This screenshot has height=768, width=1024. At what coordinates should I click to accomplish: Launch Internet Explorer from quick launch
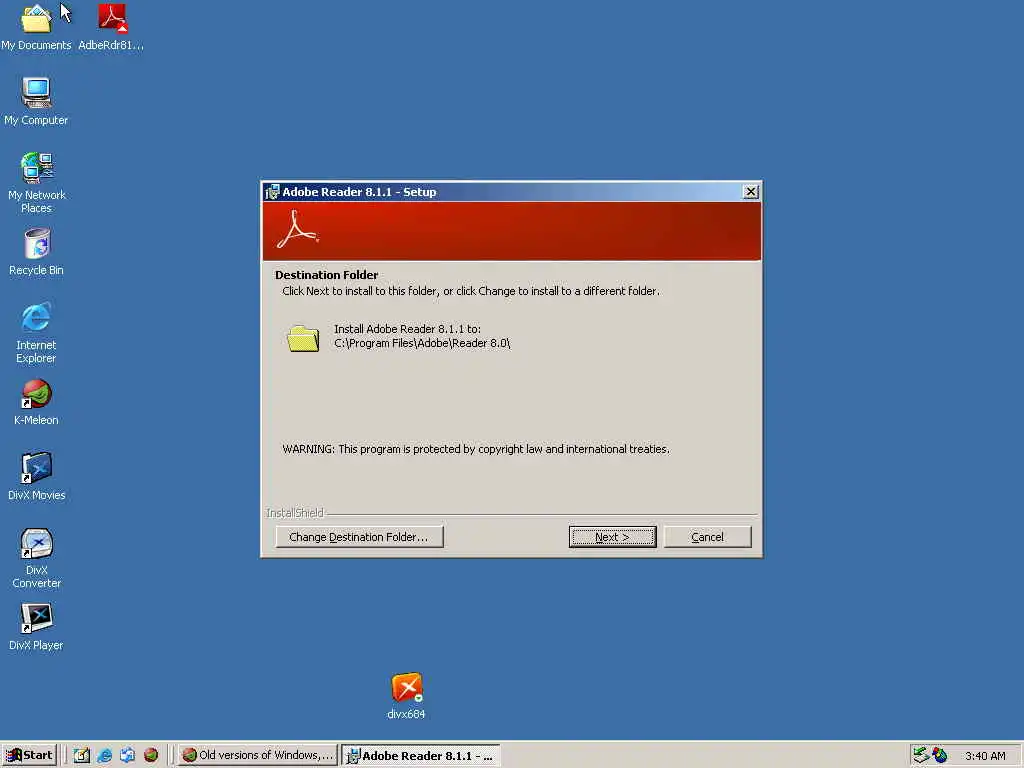pos(104,755)
